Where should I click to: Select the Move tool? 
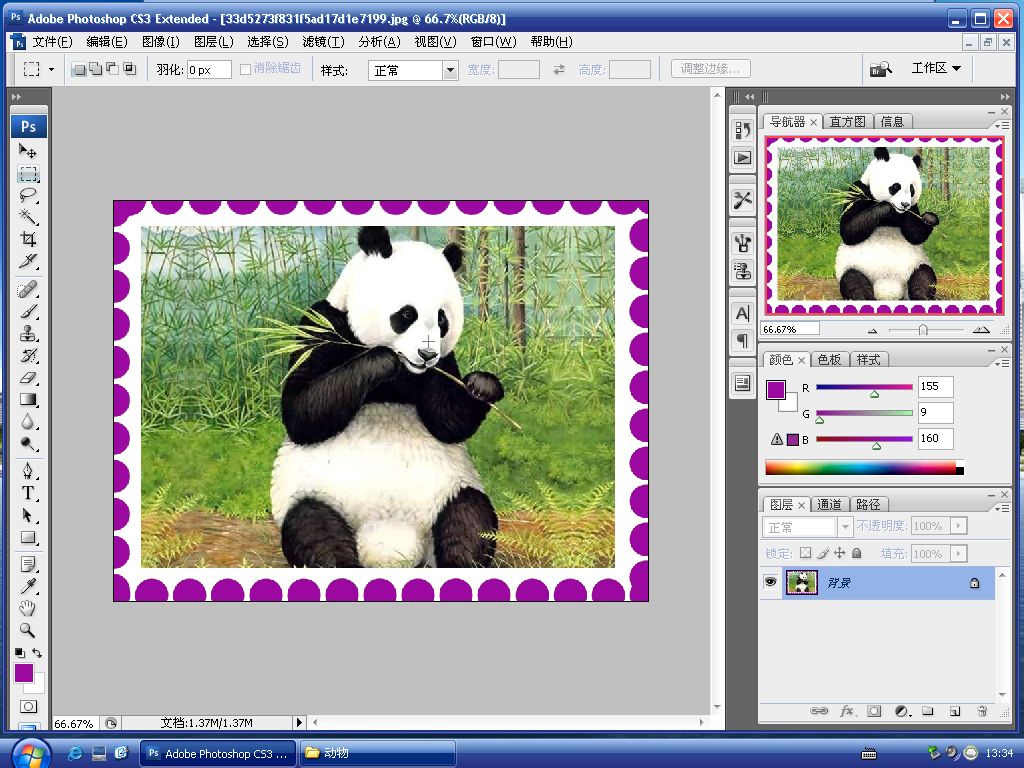click(x=27, y=148)
